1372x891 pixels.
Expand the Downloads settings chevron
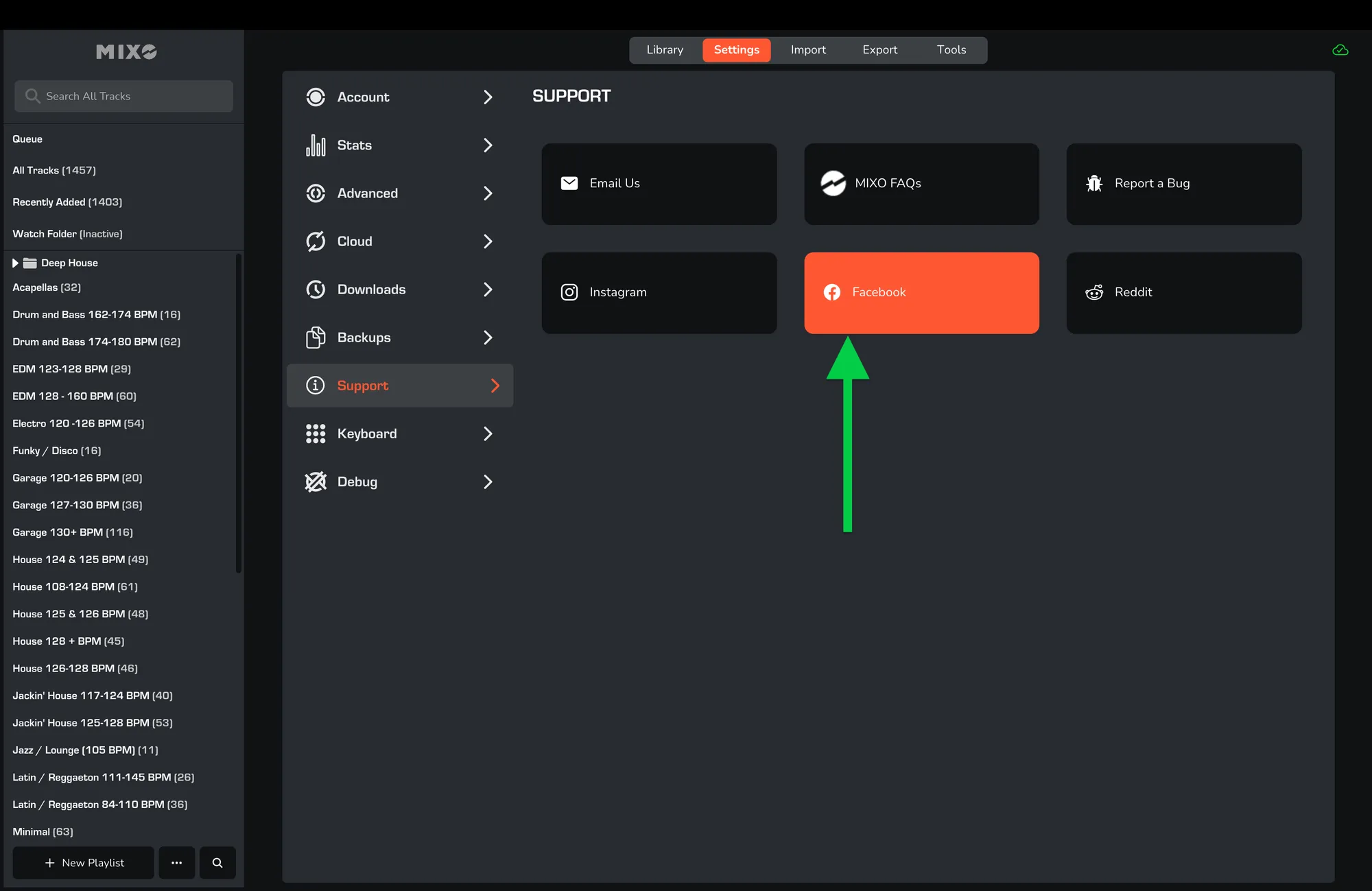pyautogui.click(x=488, y=289)
